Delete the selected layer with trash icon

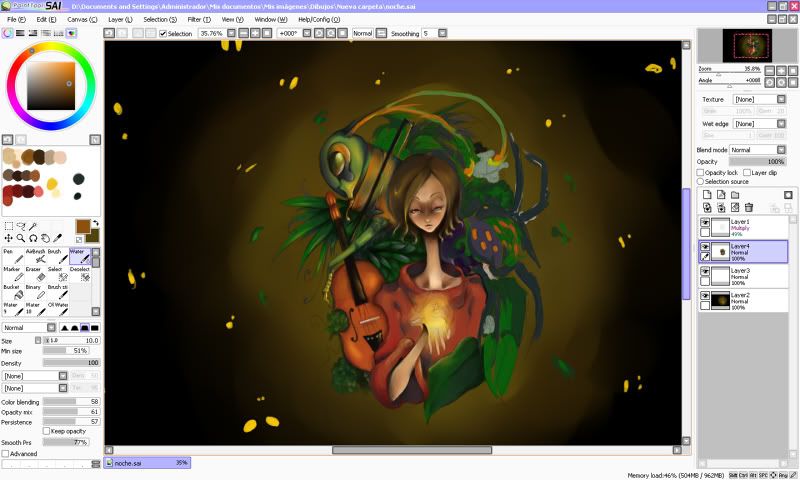click(749, 208)
